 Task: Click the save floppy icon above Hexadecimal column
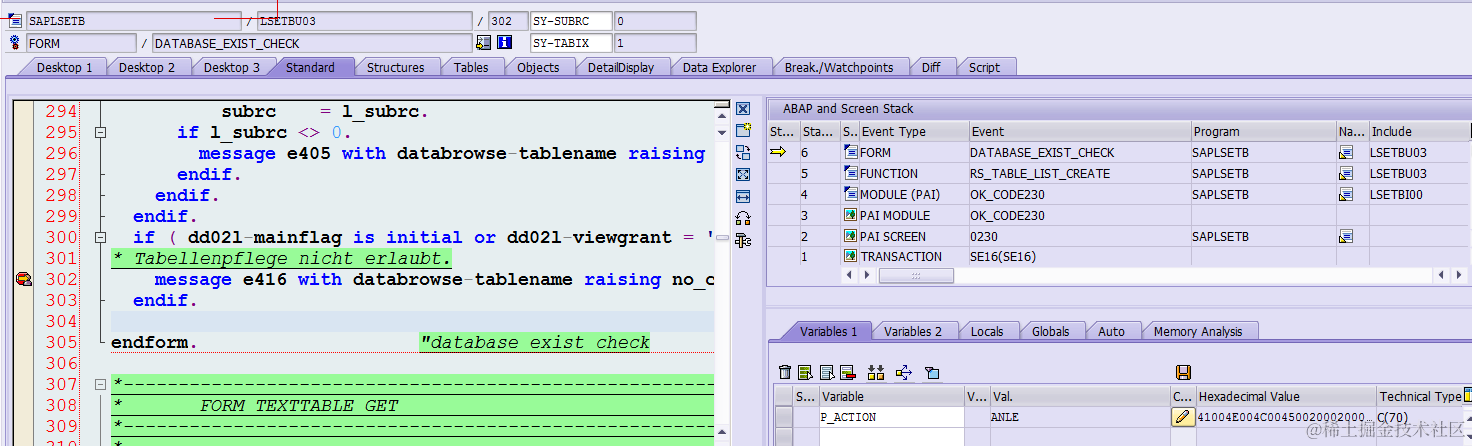[x=1183, y=372]
